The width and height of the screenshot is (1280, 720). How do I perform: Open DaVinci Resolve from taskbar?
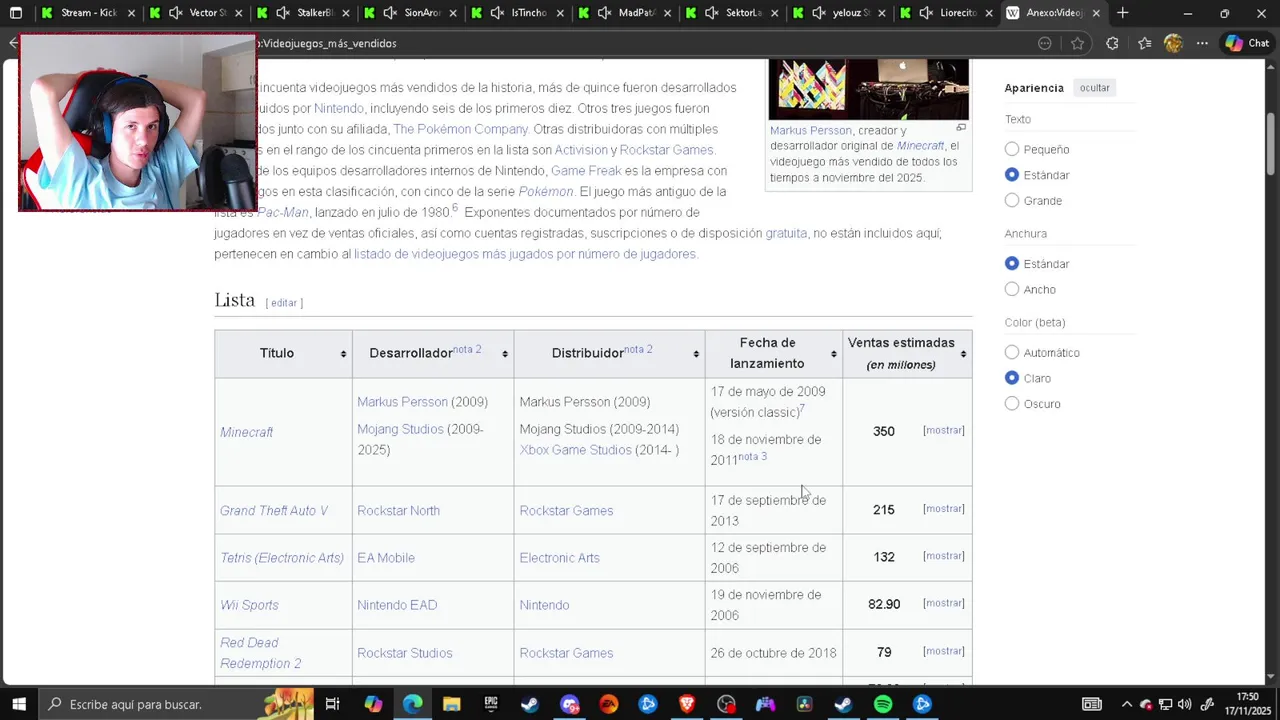tap(805, 704)
